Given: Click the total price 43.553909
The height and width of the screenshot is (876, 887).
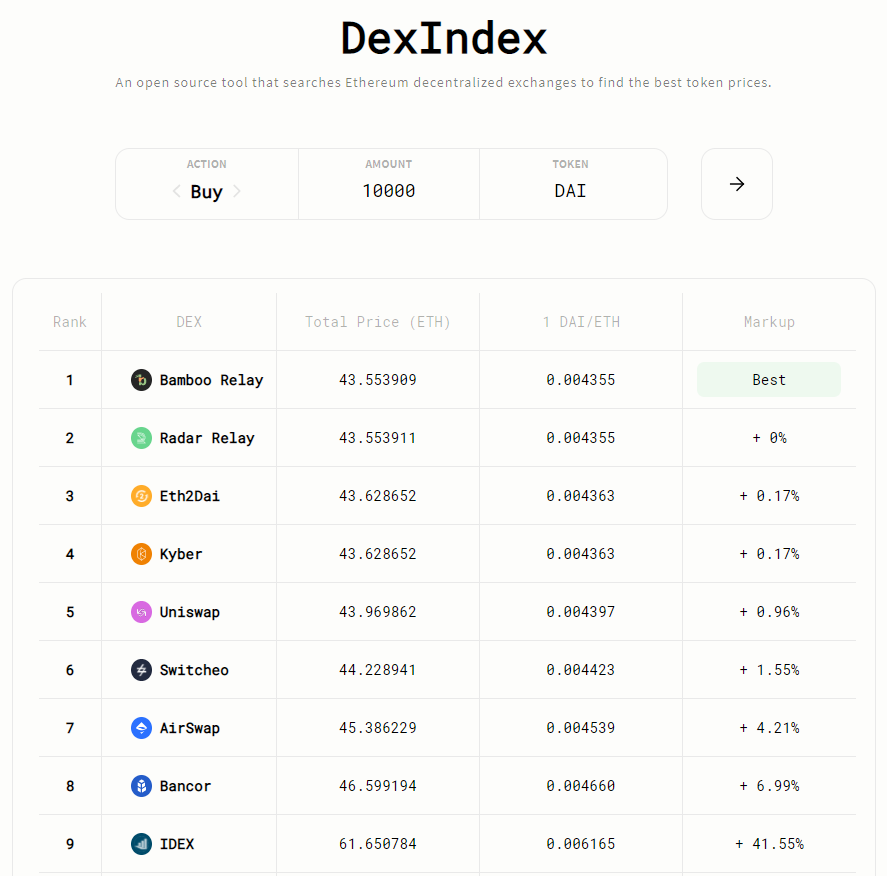Looking at the screenshot, I should pyautogui.click(x=377, y=380).
